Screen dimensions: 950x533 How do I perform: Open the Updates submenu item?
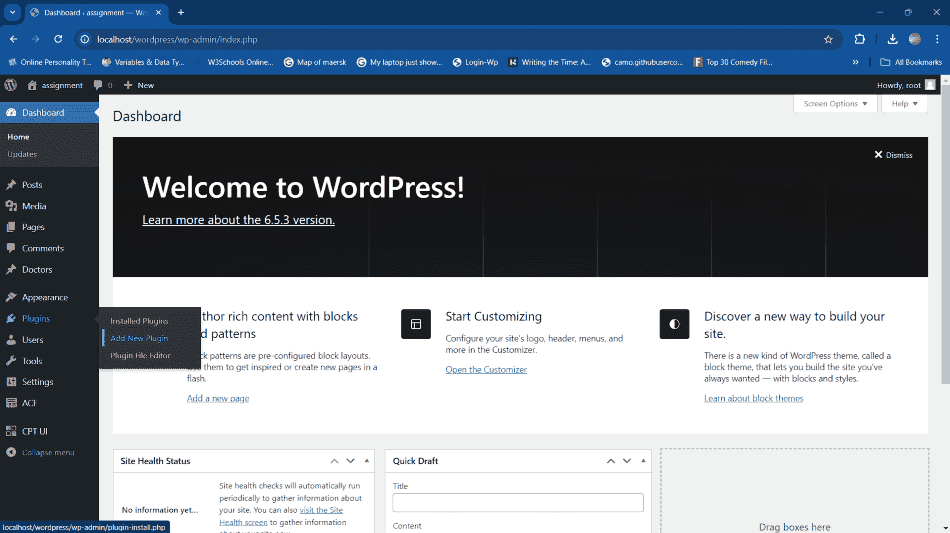point(22,154)
